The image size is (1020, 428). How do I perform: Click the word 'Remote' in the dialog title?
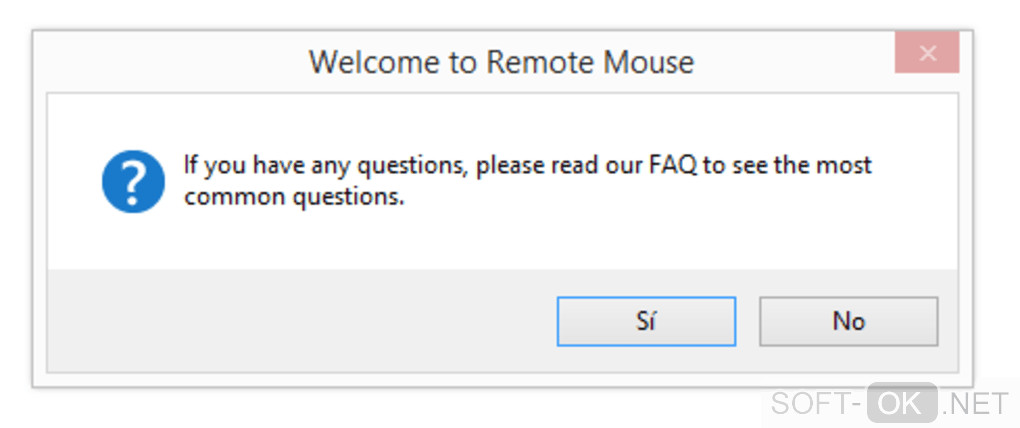coord(539,62)
